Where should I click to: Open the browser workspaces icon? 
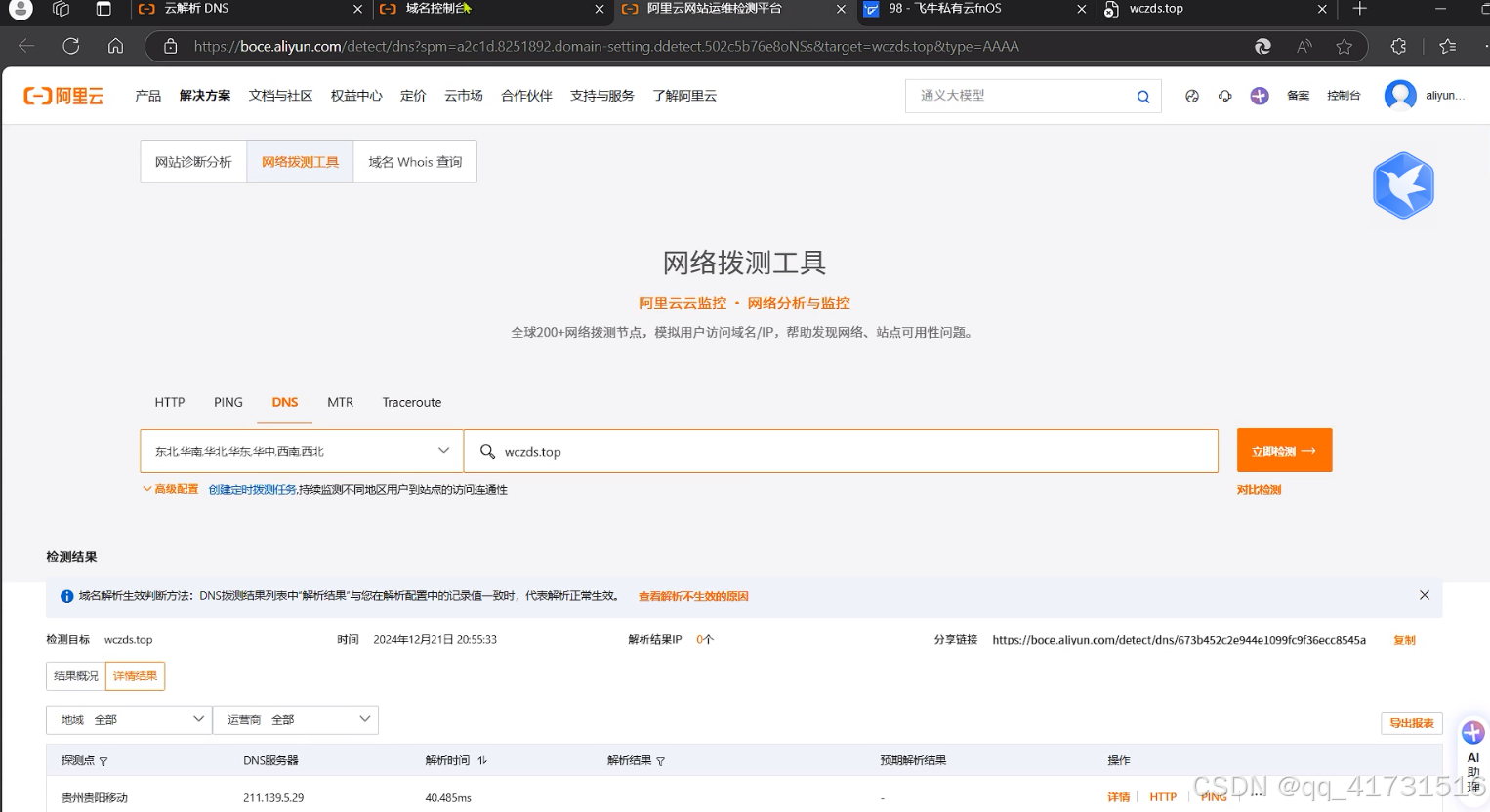click(62, 9)
